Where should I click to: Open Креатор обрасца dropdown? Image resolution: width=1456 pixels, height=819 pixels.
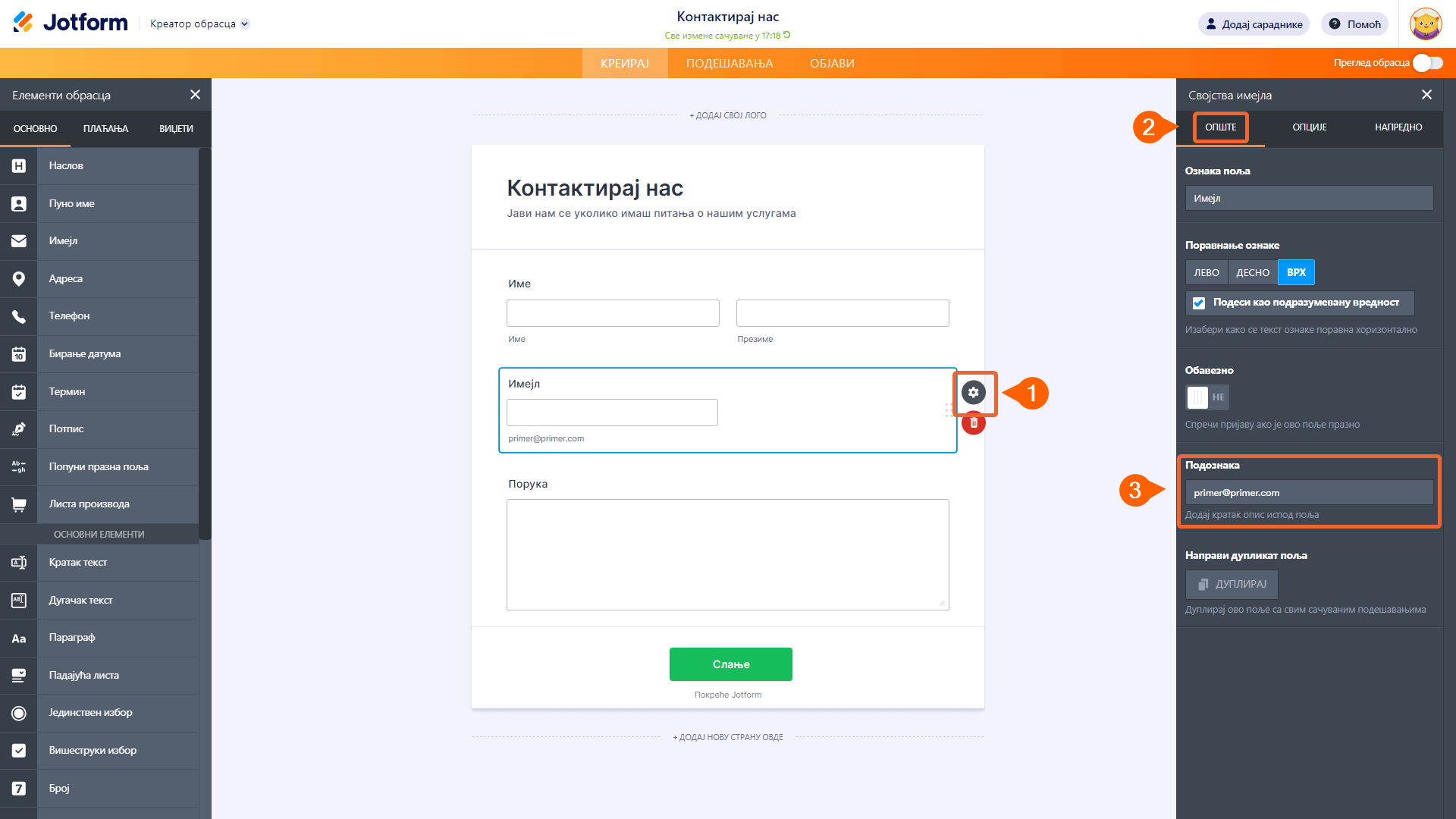[x=199, y=24]
